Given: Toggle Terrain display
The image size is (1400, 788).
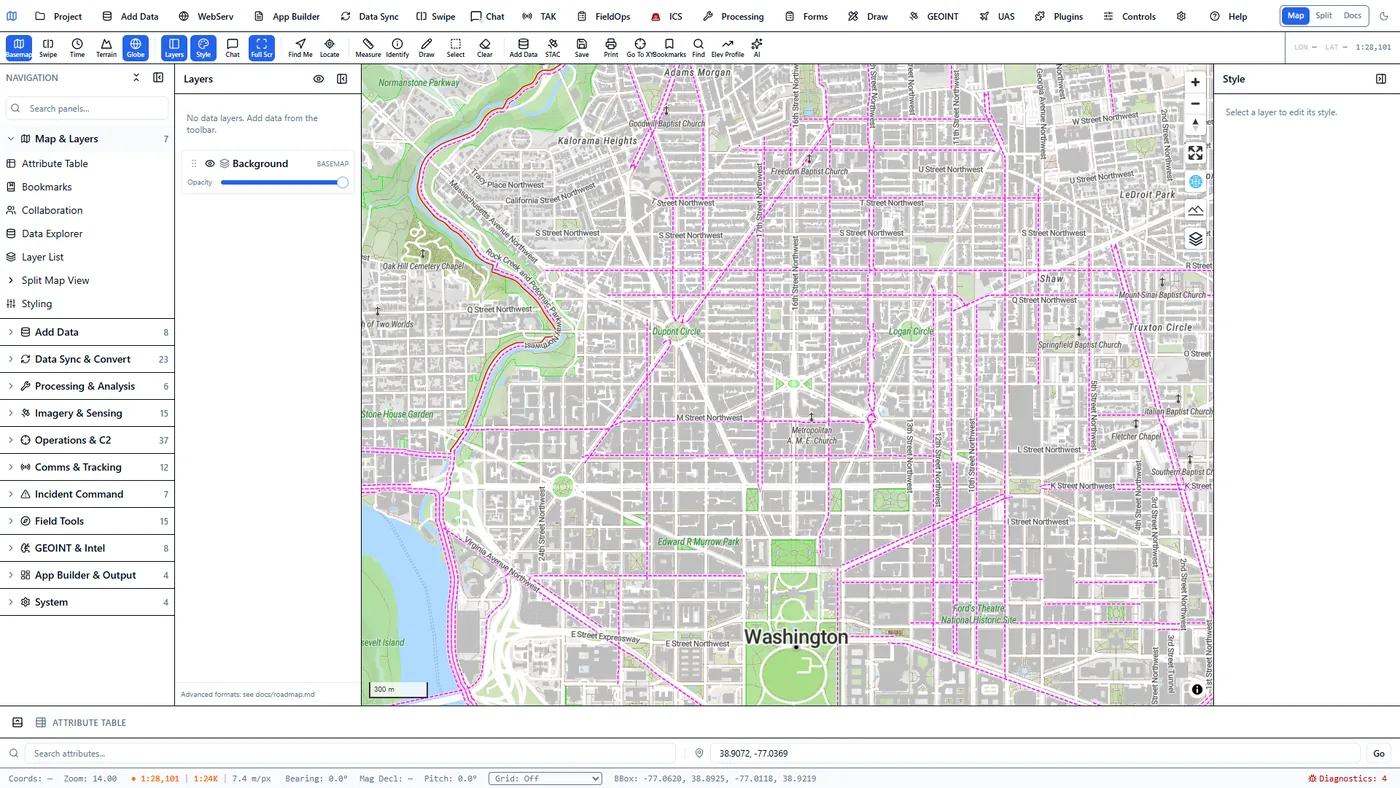Looking at the screenshot, I should pyautogui.click(x=106, y=48).
